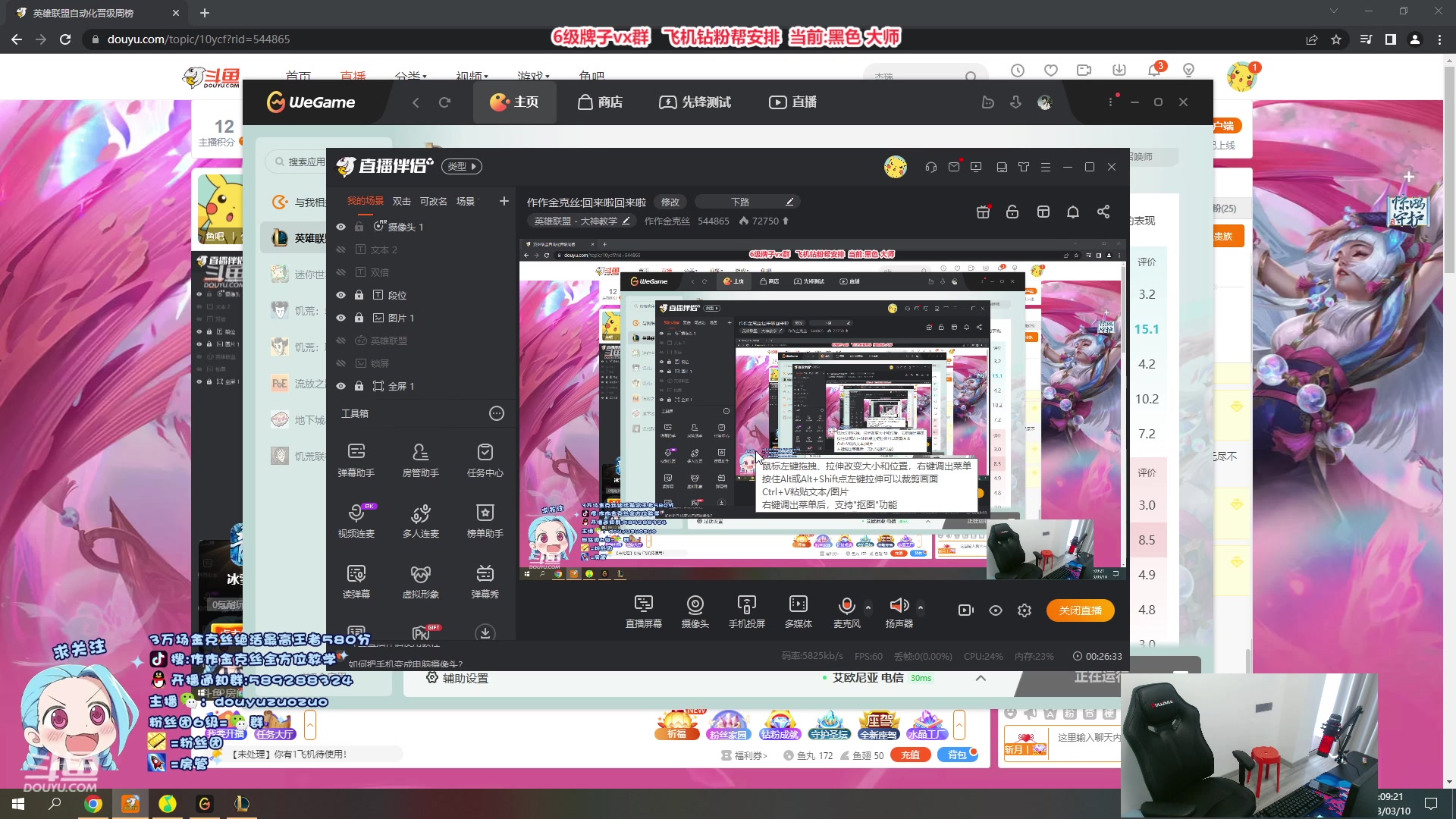Open Chrome from the Windows taskbar
Screen dimensions: 1456x819
pos(93,804)
